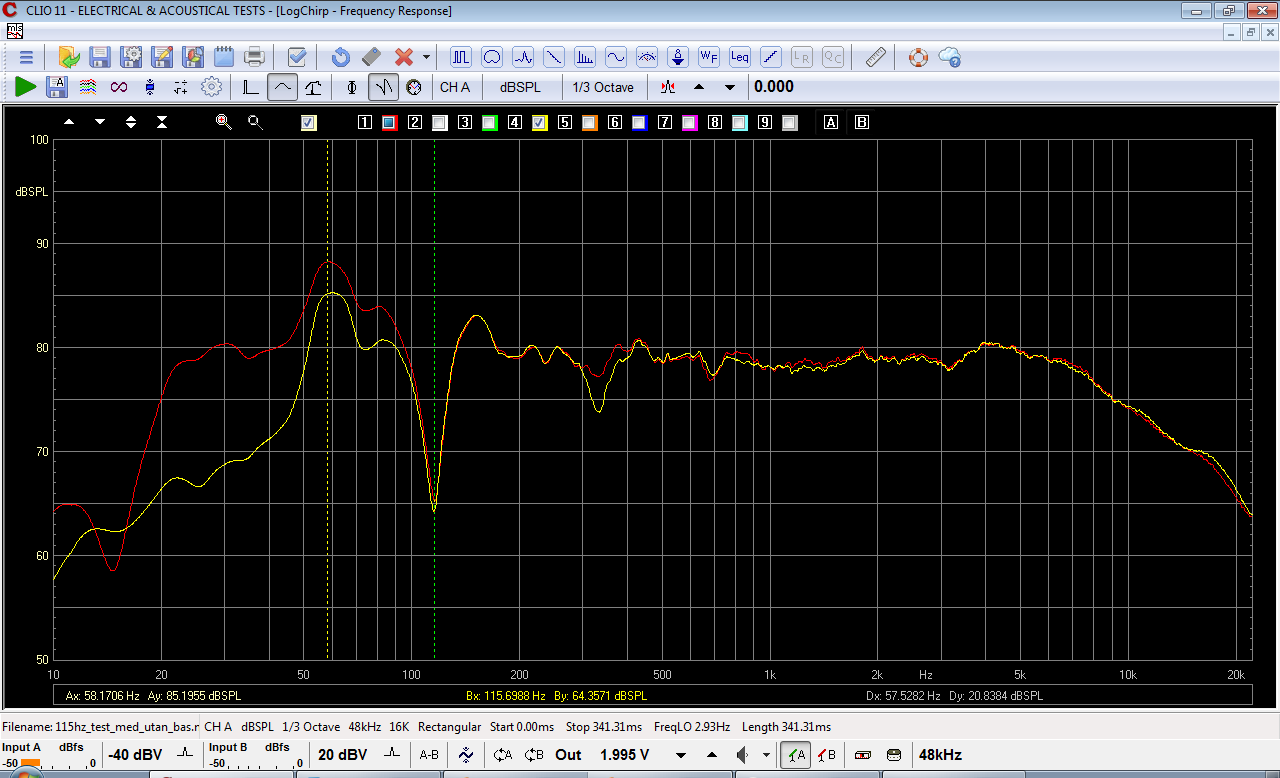1280x778 pixels.
Task: Open the FFT bar spectrum analysis icon
Action: pyautogui.click(x=585, y=57)
